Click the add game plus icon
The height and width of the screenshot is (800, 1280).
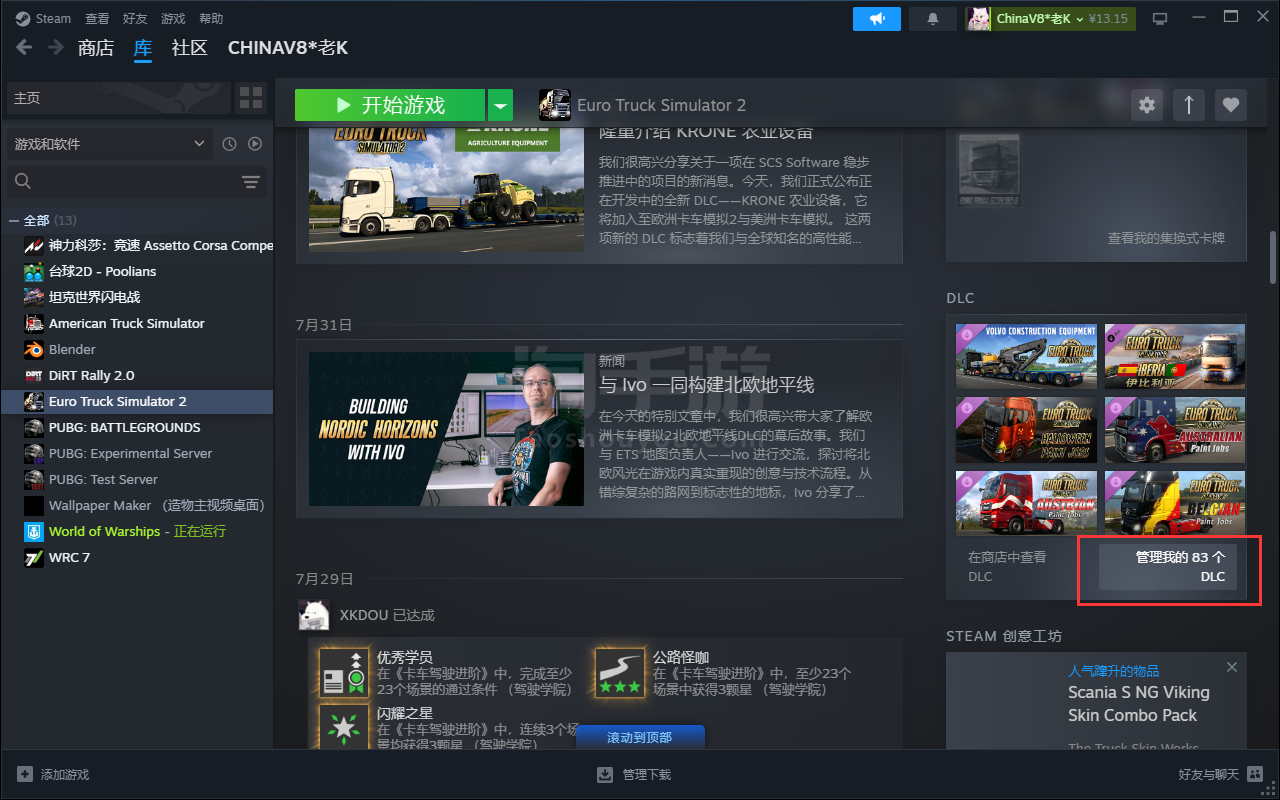pyautogui.click(x=25, y=774)
